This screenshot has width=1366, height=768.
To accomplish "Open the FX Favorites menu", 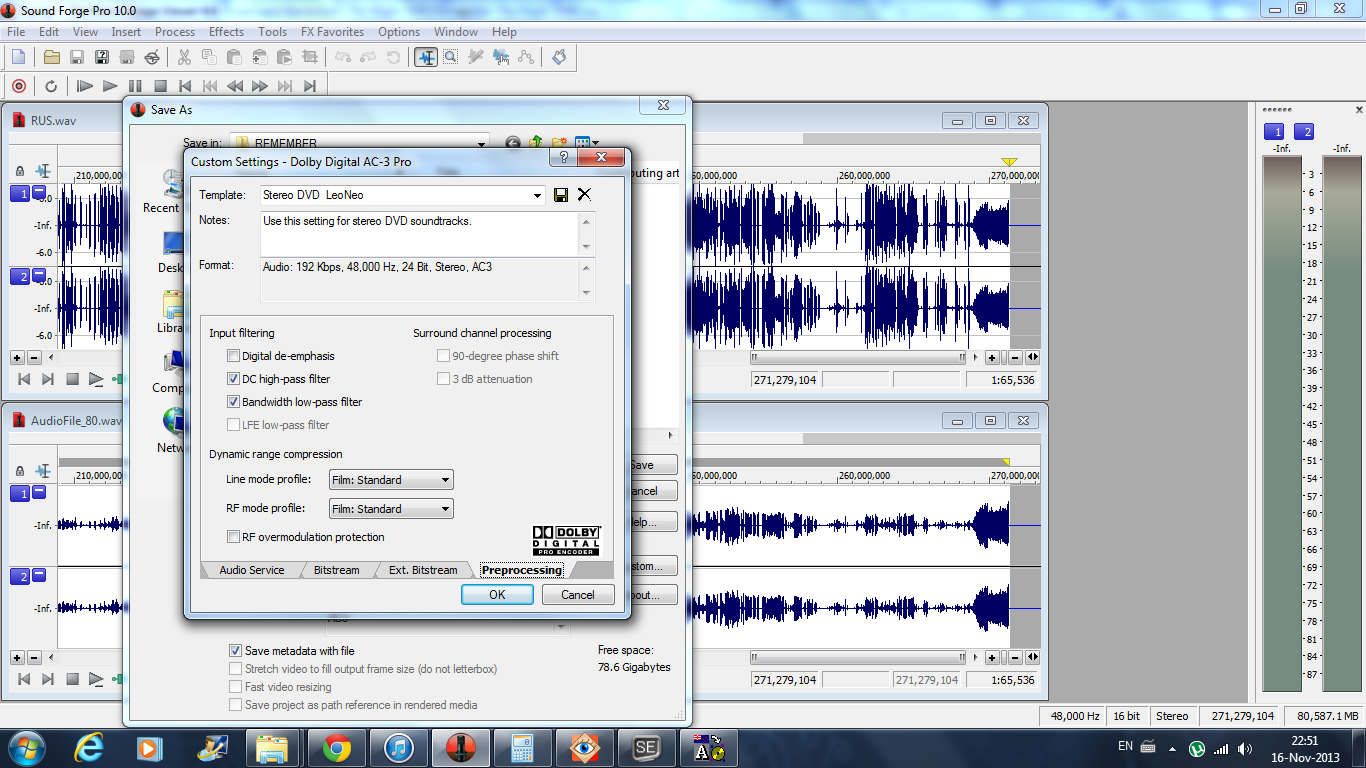I will [x=334, y=32].
